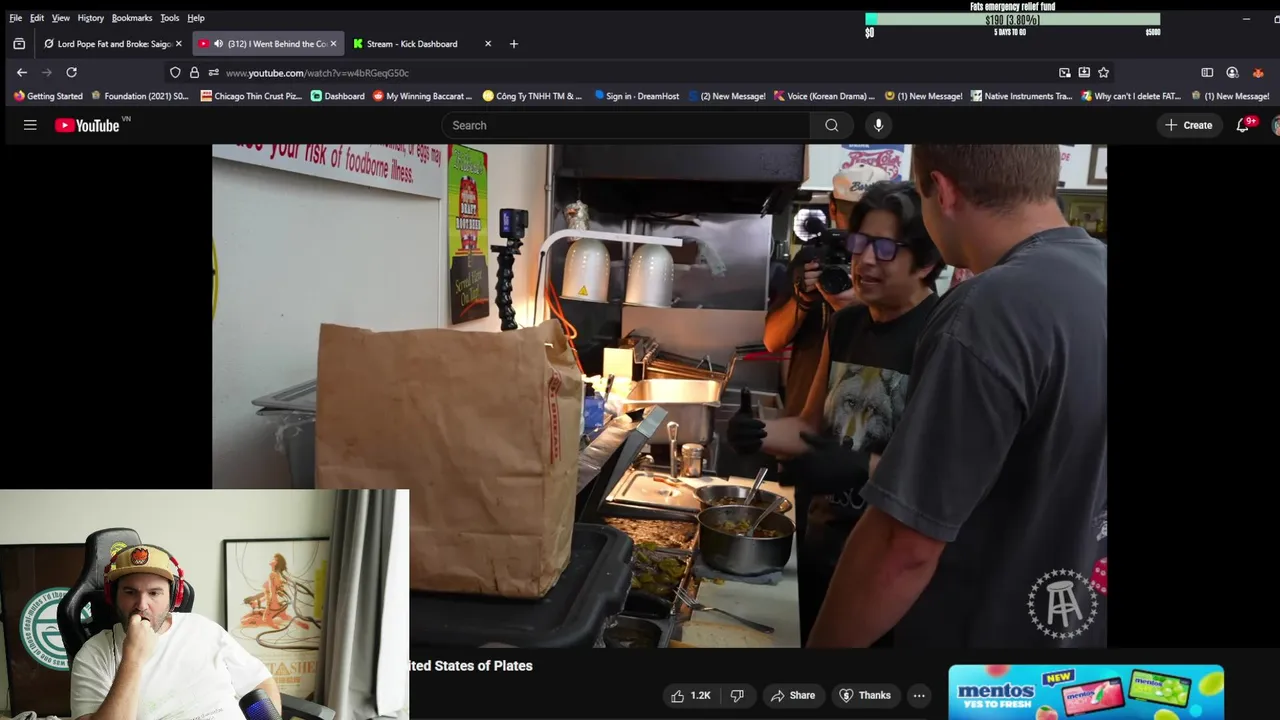Click the Mentos advertisement banner

[1086, 692]
